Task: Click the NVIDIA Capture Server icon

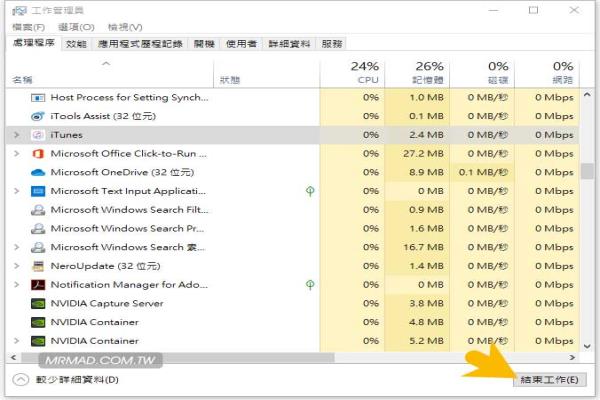Action: point(38,304)
